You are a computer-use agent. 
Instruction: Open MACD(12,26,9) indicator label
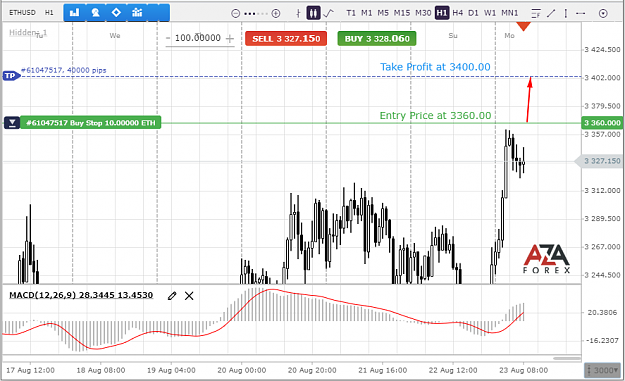coord(81,295)
